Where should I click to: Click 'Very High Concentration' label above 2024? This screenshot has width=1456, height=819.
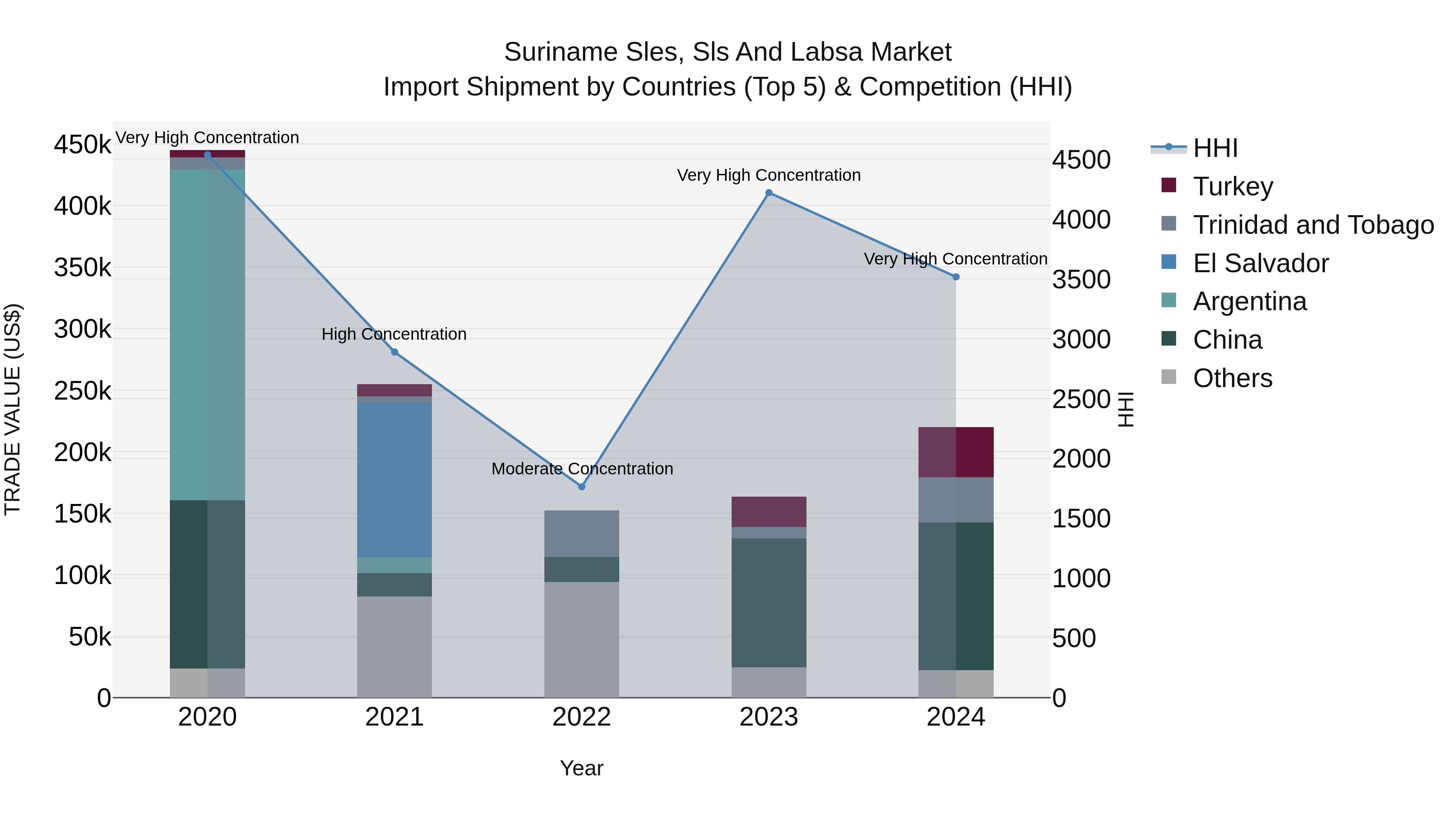(956, 259)
